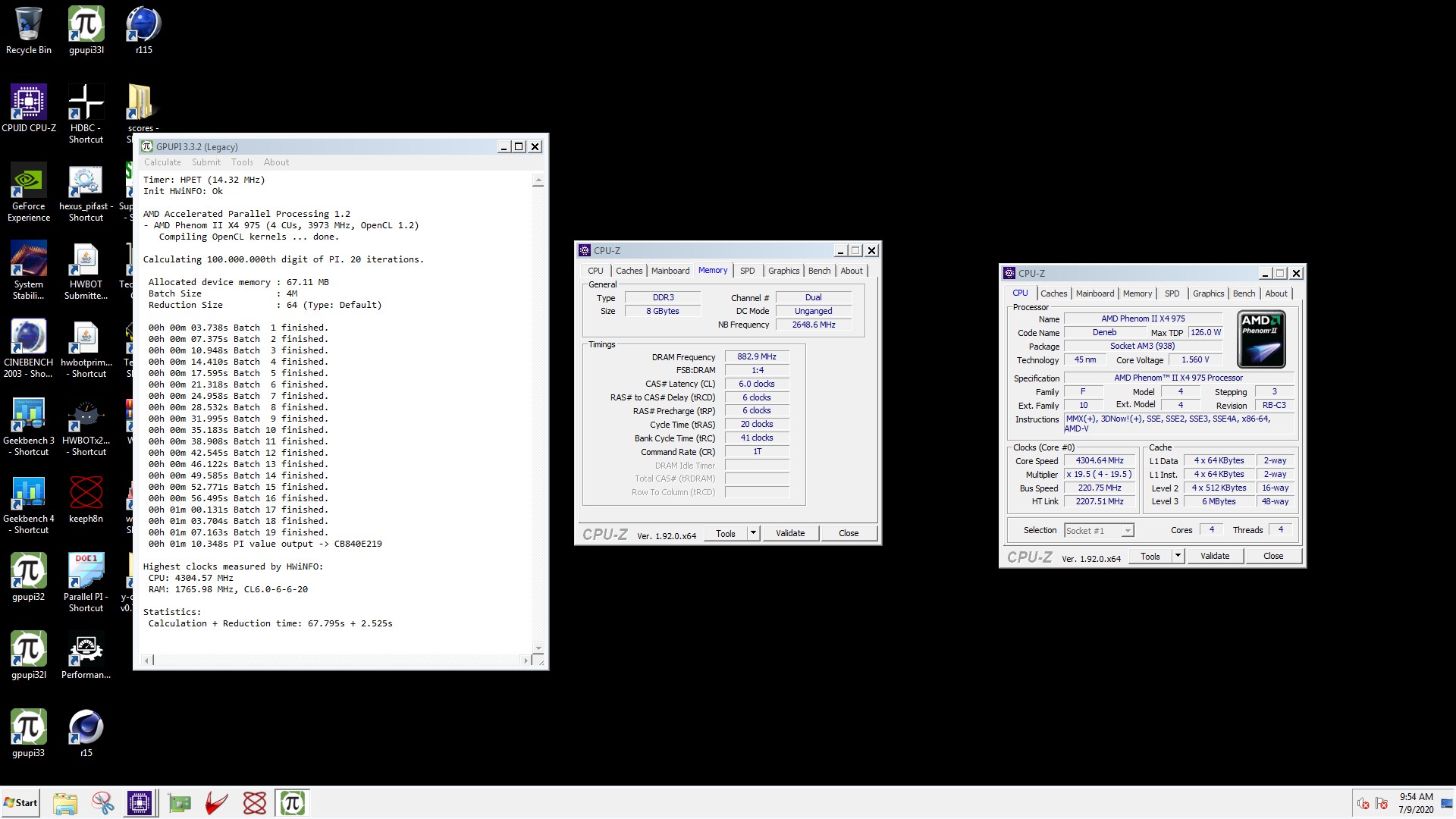Launch the HWBOTx265 shortcut on the desktop

tap(86, 426)
